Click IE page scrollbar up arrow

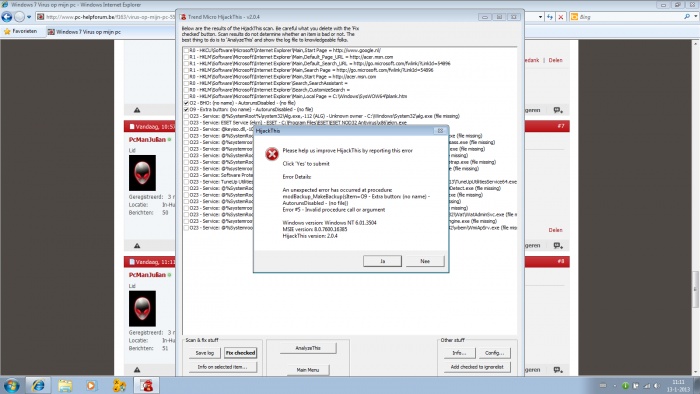tap(696, 43)
